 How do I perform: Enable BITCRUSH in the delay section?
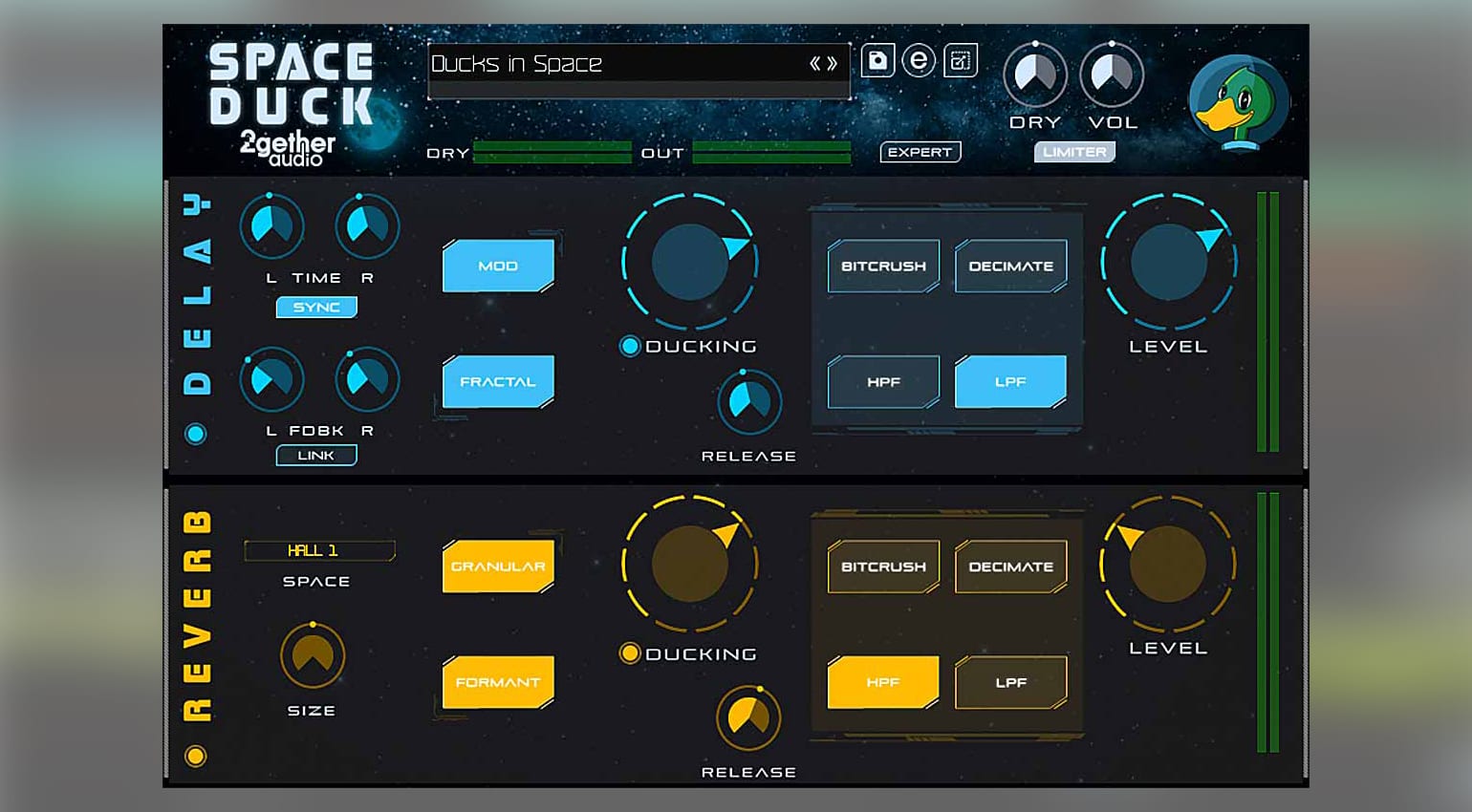point(881,266)
